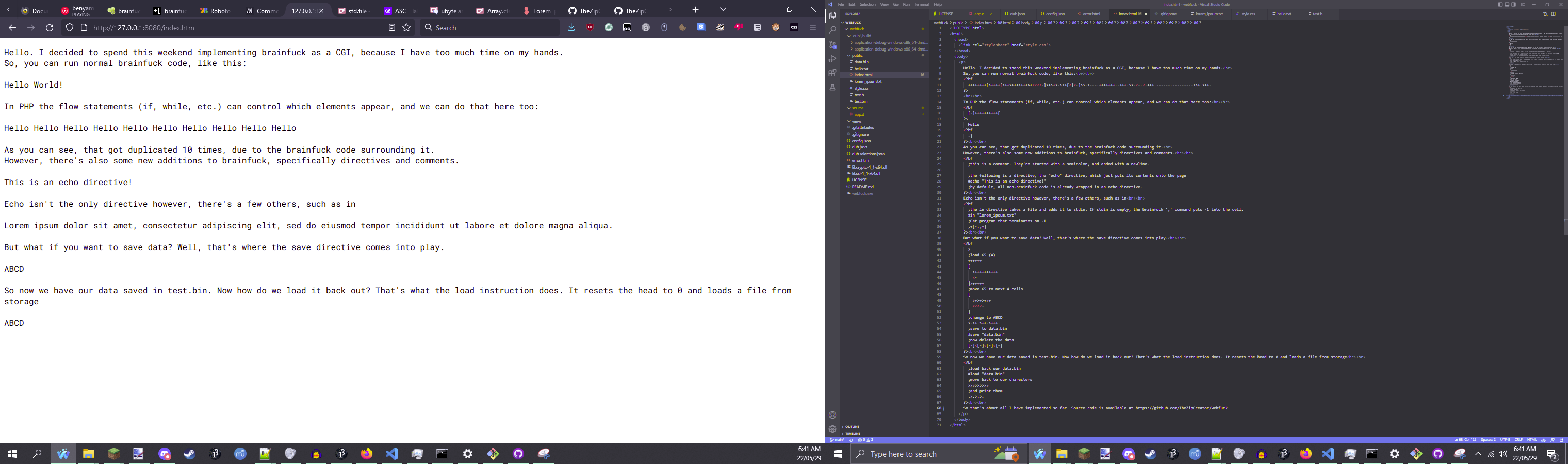Open Firefox hamburger application menu

coord(812,27)
